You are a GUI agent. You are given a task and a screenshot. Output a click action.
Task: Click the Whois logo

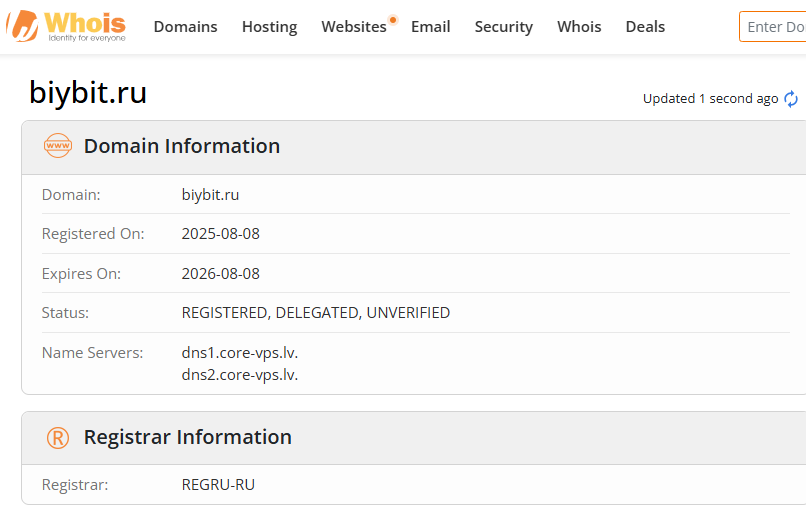(x=66, y=26)
